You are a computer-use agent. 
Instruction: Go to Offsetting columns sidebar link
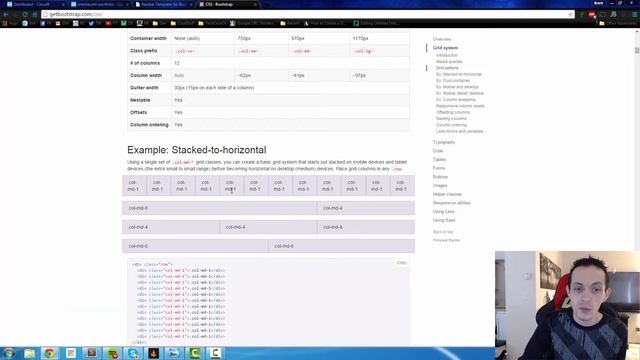point(453,112)
